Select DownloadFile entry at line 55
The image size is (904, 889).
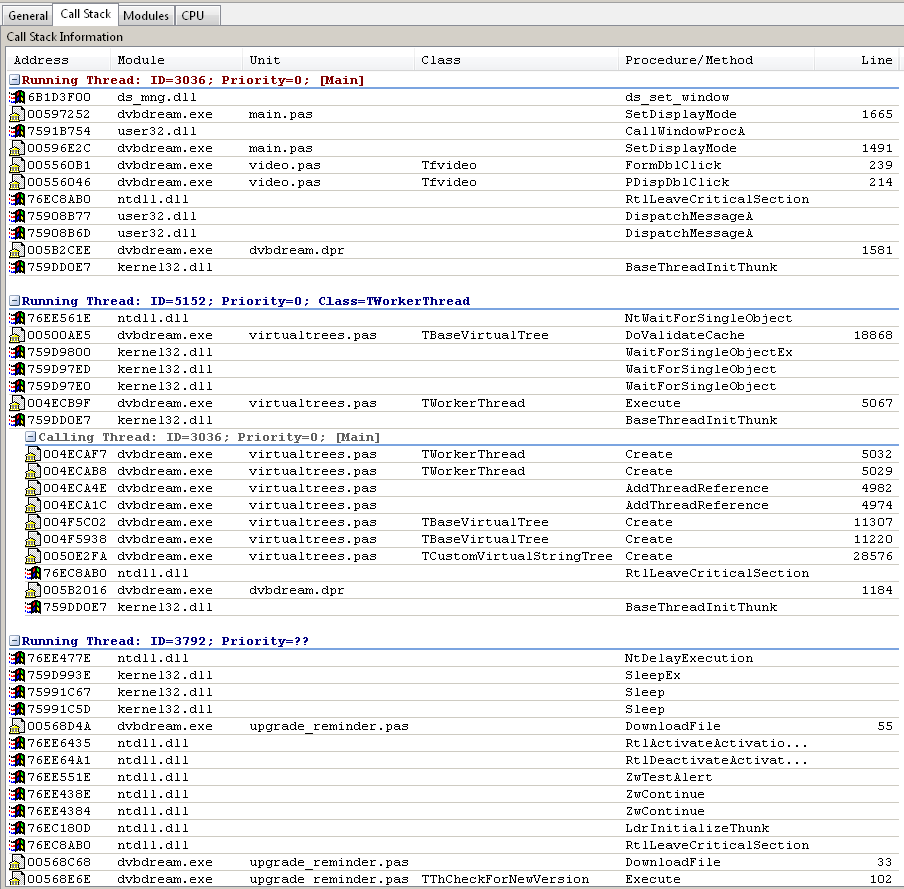673,726
